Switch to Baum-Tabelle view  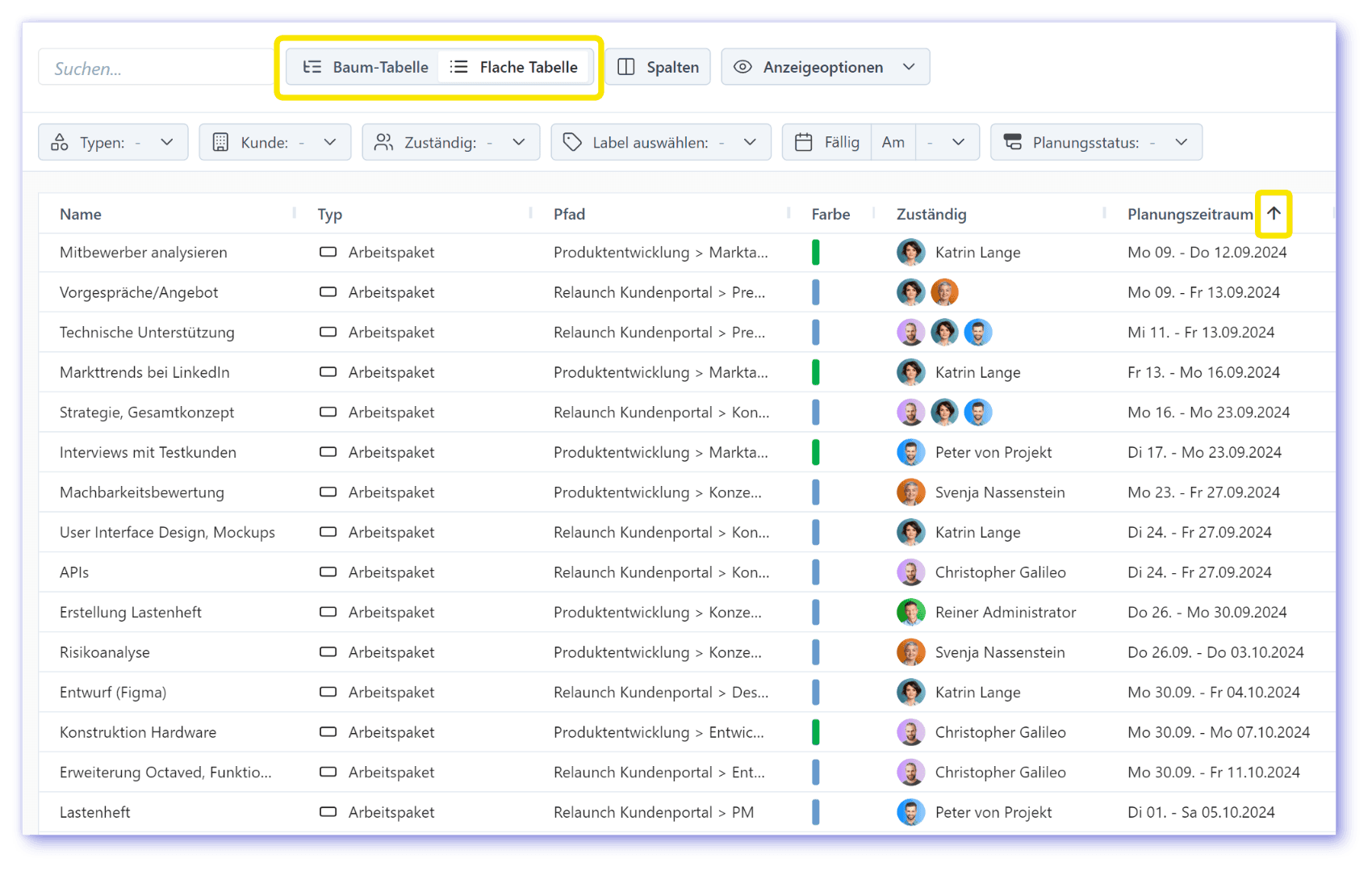pyautogui.click(x=365, y=67)
